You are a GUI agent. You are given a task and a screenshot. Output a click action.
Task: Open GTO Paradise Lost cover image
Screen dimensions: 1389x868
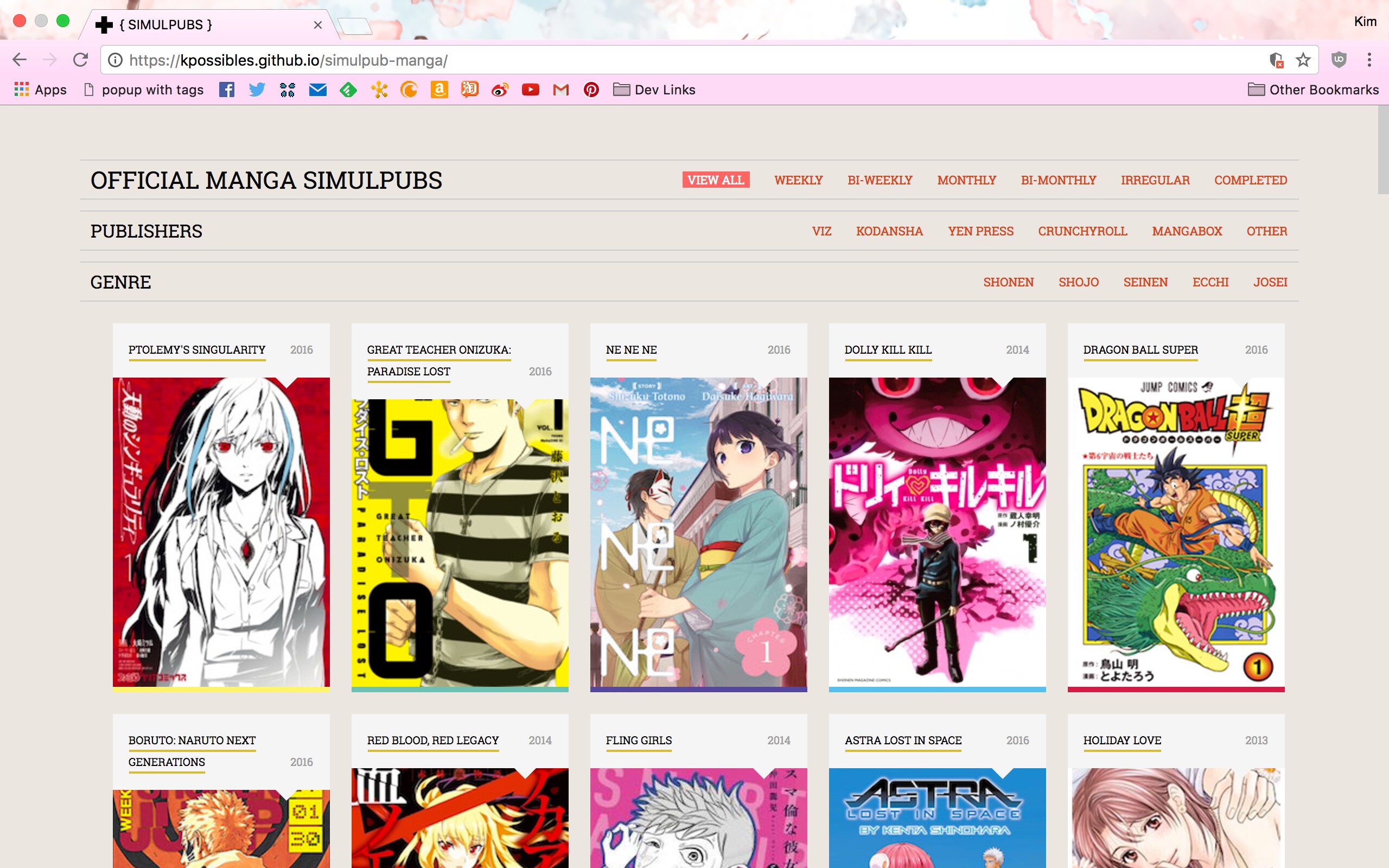coord(460,542)
